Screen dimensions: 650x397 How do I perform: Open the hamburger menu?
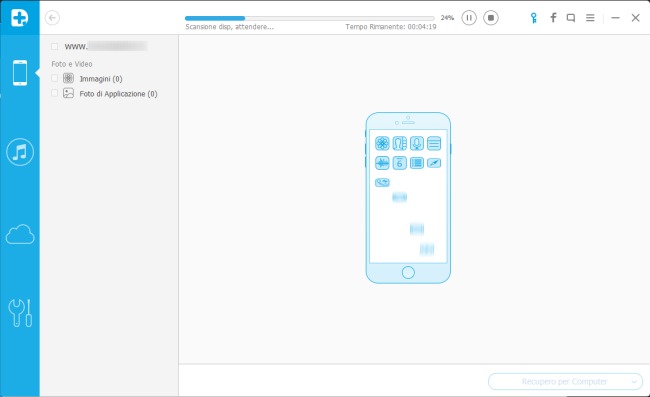point(590,17)
